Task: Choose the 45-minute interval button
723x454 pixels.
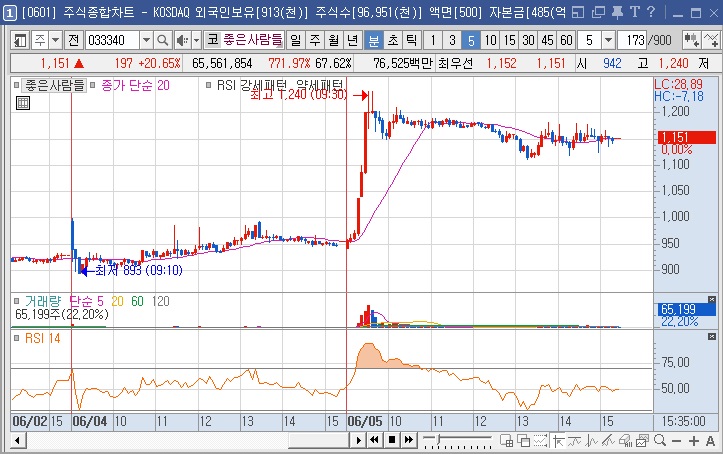Action: [547, 41]
